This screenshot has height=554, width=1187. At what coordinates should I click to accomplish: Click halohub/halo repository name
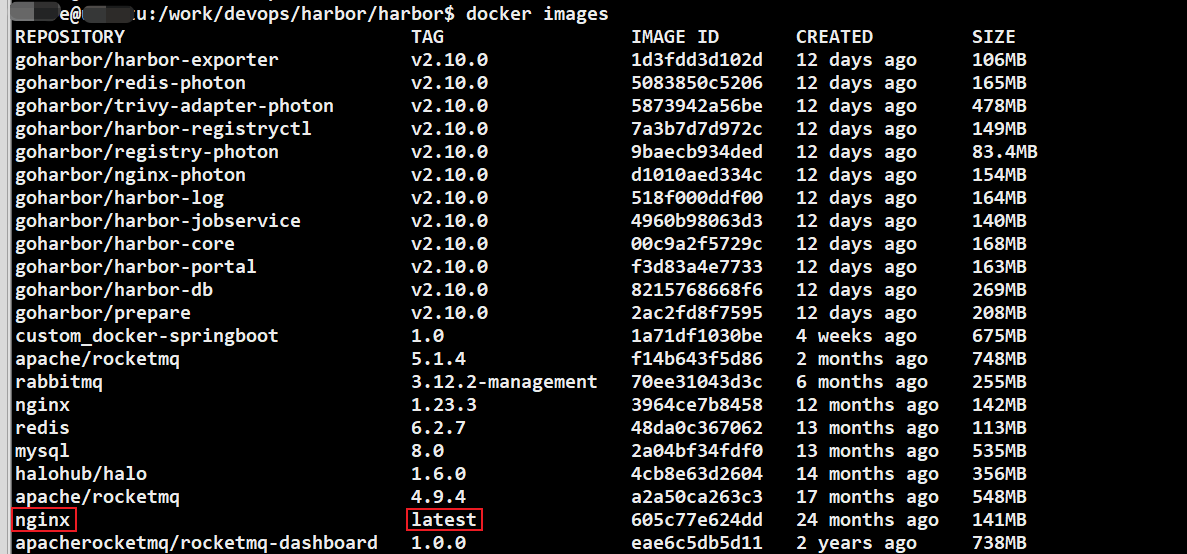pyautogui.click(x=81, y=475)
